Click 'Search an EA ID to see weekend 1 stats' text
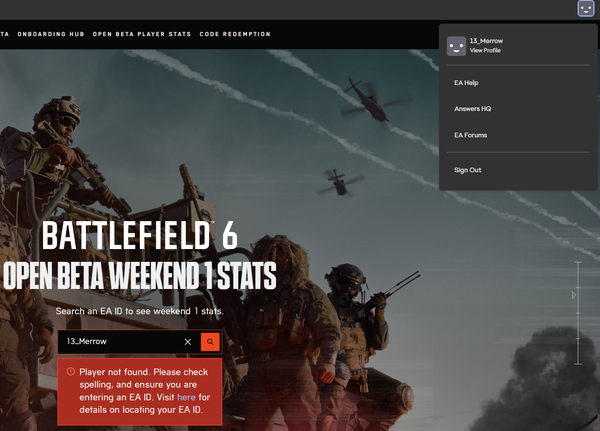The image size is (600, 431). pos(140,311)
